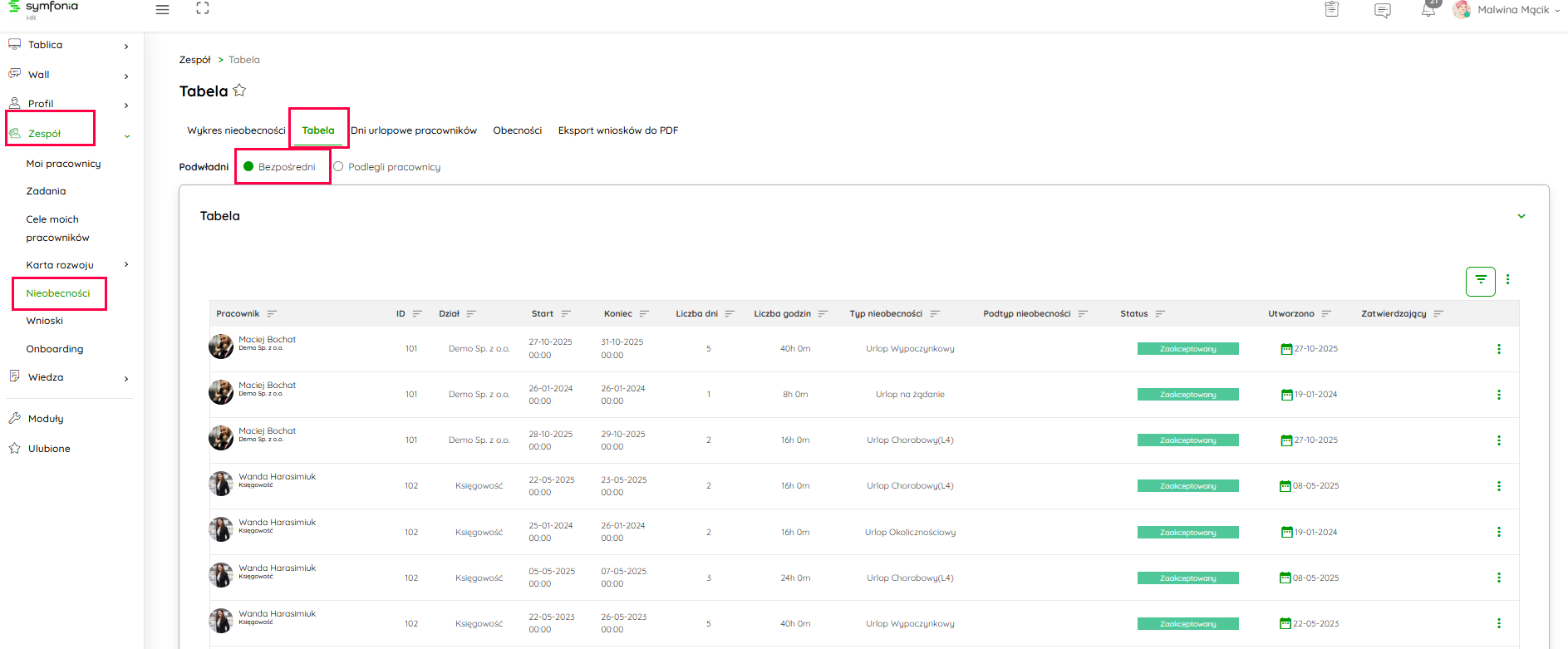
Task: Switch to Wykres nieobecności tab
Action: 236,130
